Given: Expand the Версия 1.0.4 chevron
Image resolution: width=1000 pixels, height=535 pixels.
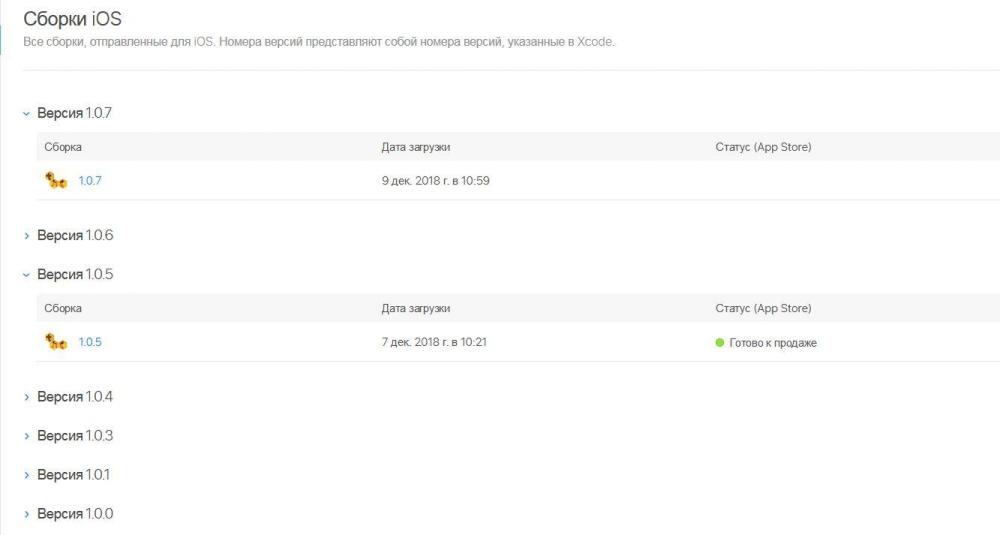Looking at the screenshot, I should pyautogui.click(x=26, y=397).
